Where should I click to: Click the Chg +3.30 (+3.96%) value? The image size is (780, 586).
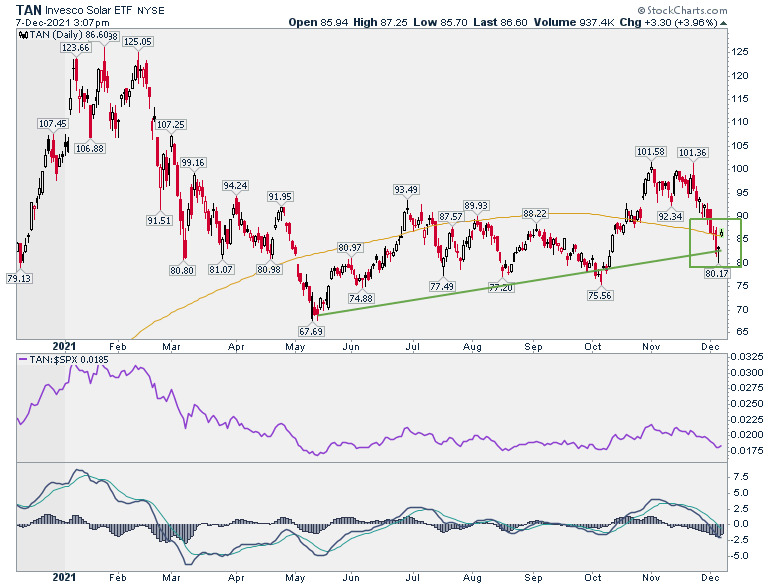tap(669, 22)
